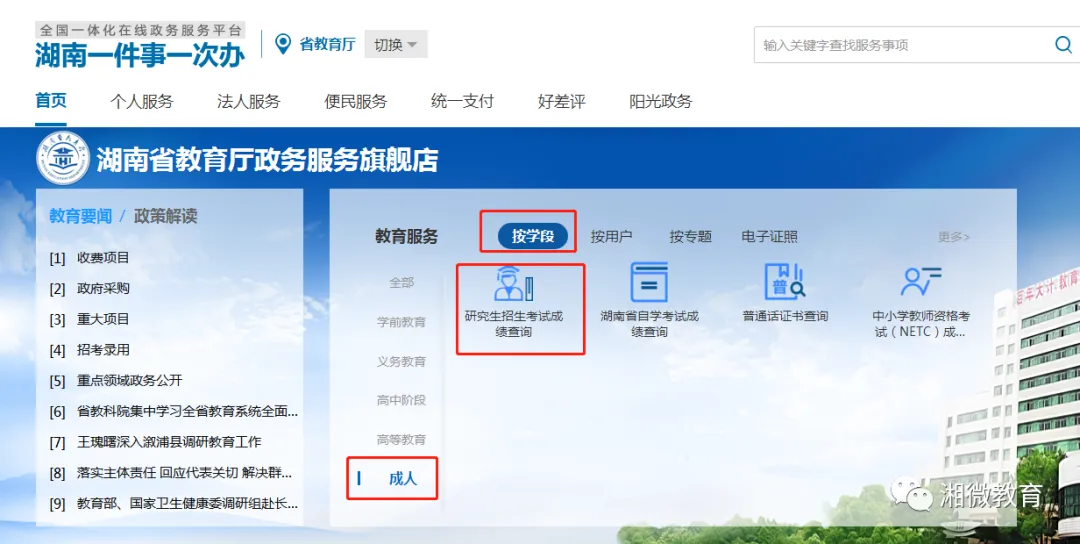The image size is (1080, 544).
Task: Select 高等教育 in stage sidebar
Action: 402,439
